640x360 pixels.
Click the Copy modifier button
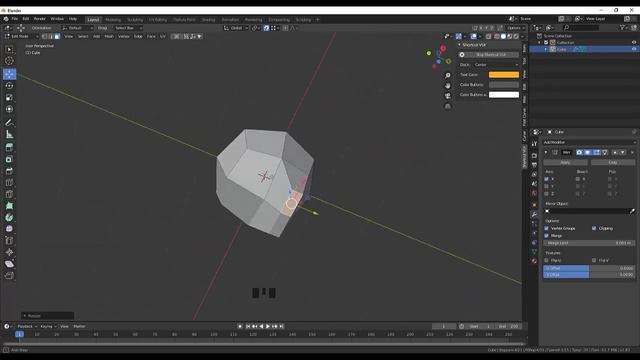point(613,162)
